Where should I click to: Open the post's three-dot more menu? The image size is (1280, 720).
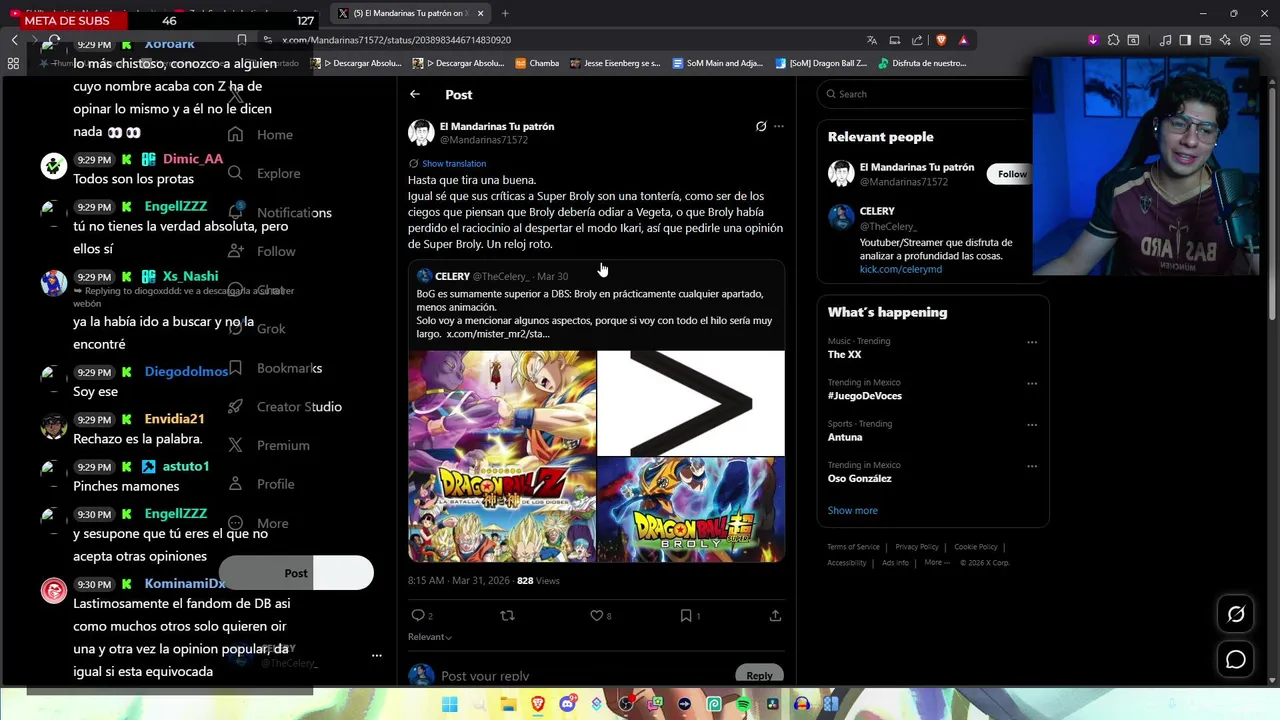tap(779, 127)
